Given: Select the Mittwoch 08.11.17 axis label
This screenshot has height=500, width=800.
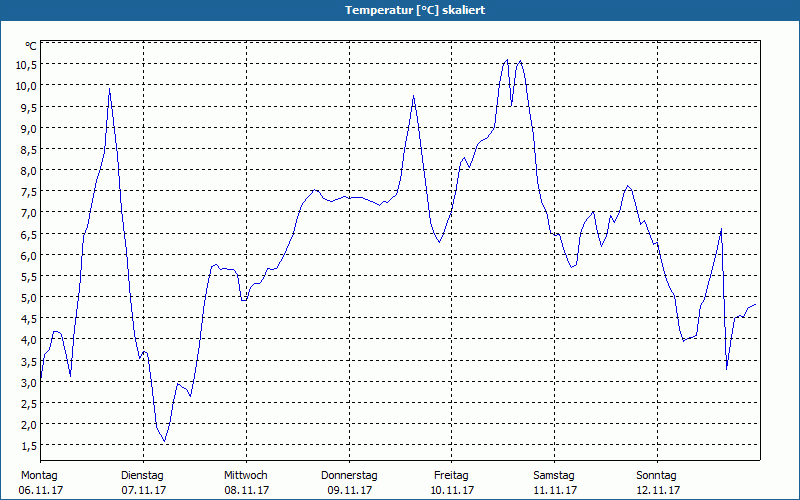Looking at the screenshot, I should click(246, 483).
